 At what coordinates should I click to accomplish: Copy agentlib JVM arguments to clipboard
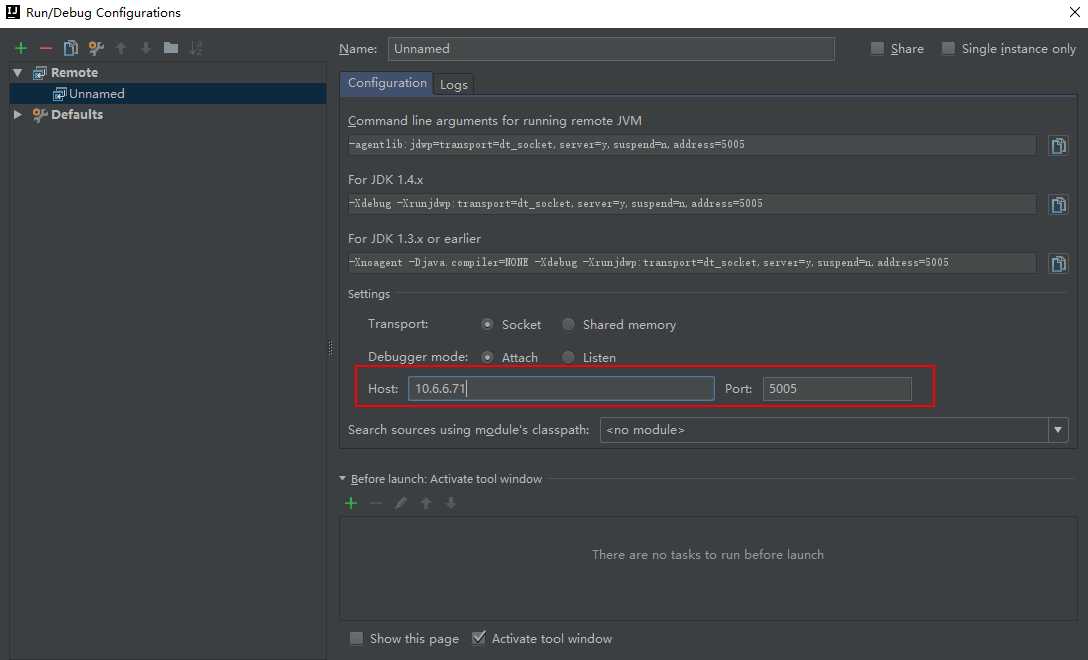tap(1058, 146)
